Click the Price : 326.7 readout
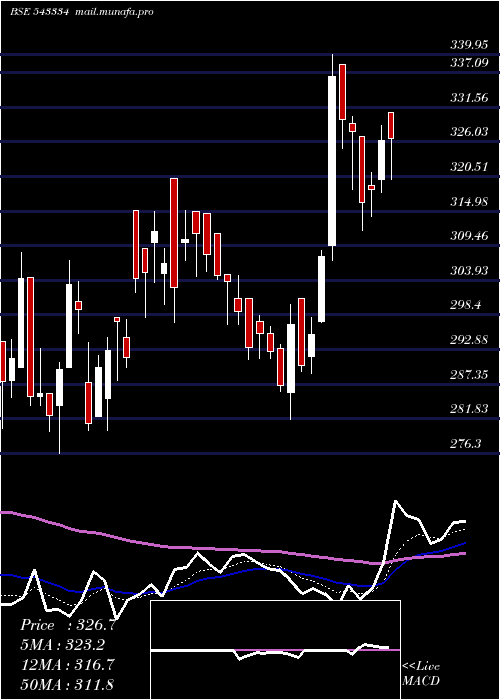Viewport: 500px width, 700px height. click(68, 625)
